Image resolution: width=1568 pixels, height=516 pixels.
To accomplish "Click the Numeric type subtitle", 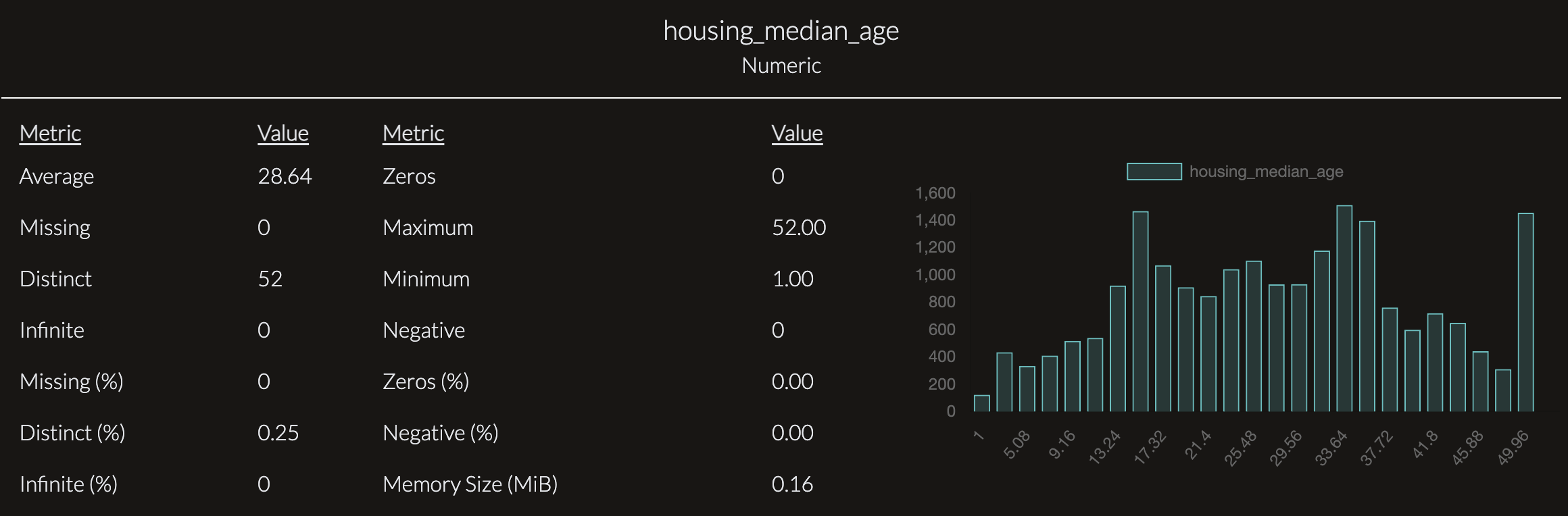I will click(x=781, y=66).
